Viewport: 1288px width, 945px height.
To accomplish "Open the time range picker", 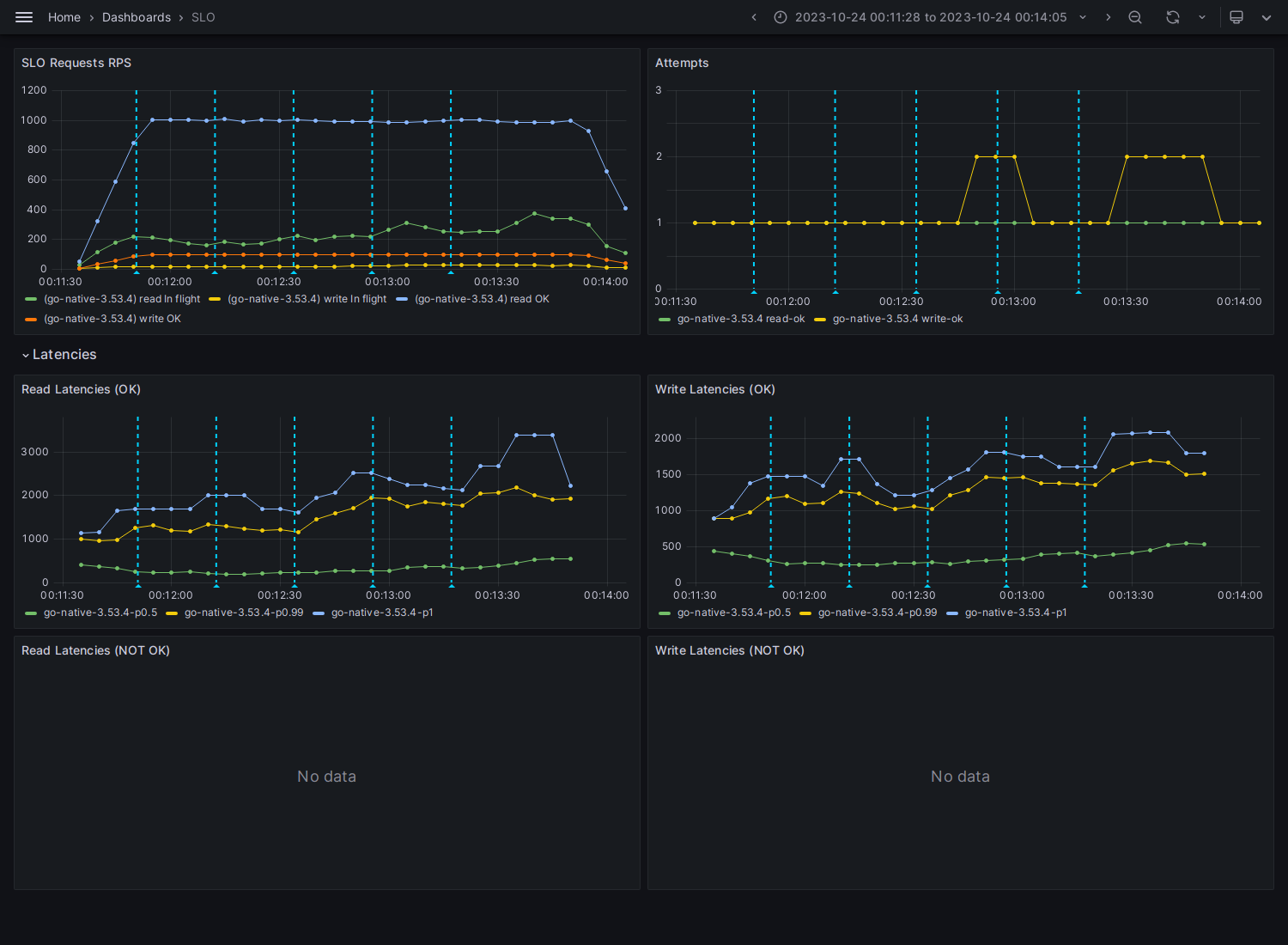I will pyautogui.click(x=931, y=17).
